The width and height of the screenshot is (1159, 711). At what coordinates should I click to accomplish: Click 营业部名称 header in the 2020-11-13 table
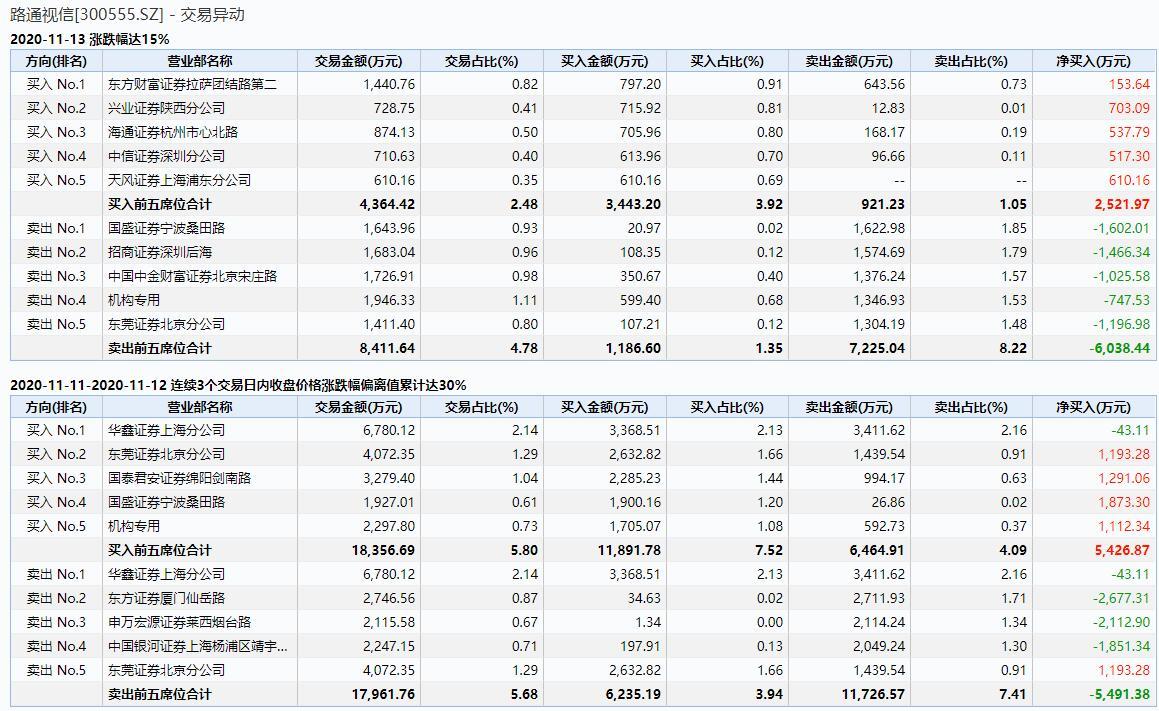(200, 61)
